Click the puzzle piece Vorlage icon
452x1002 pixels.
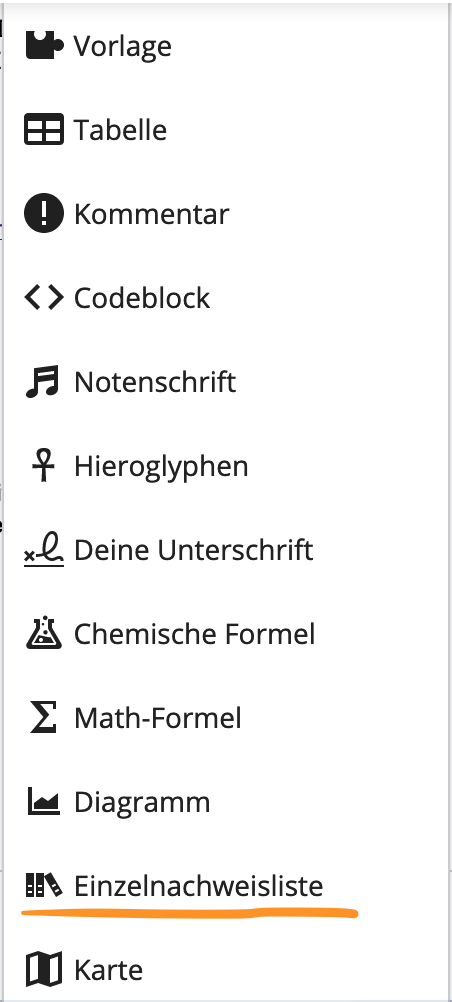click(x=44, y=45)
